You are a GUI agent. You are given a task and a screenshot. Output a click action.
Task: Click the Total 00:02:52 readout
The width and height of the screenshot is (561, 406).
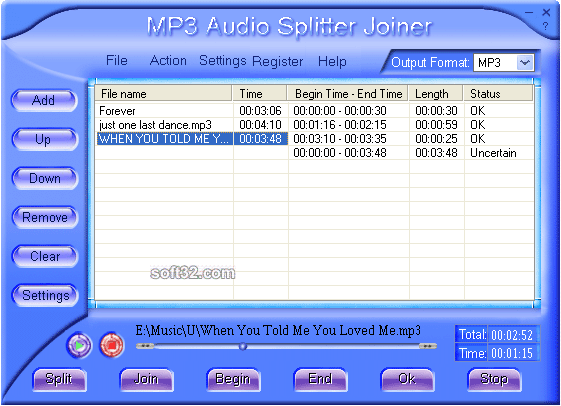click(x=497, y=335)
